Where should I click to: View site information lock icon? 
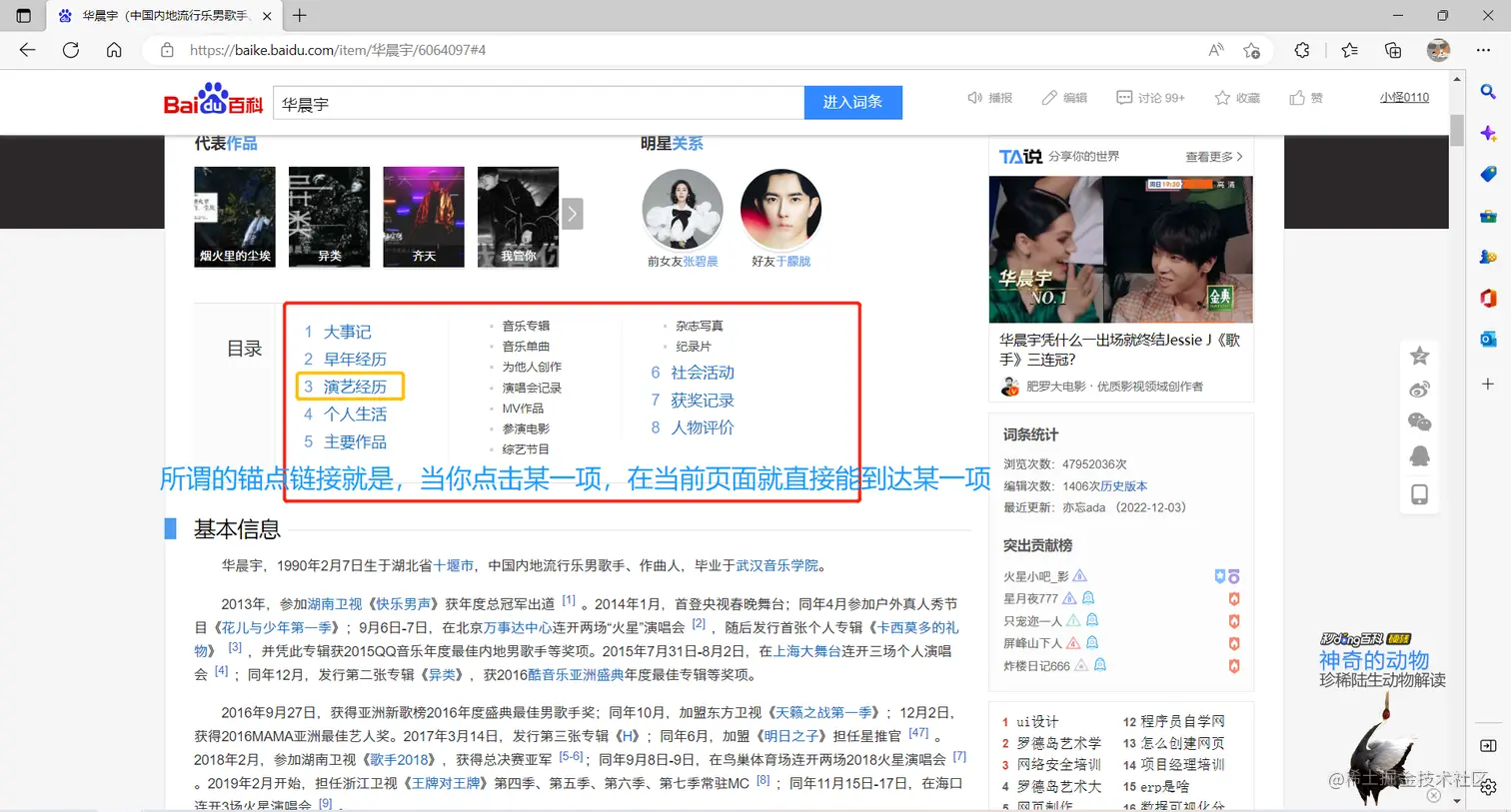167,50
